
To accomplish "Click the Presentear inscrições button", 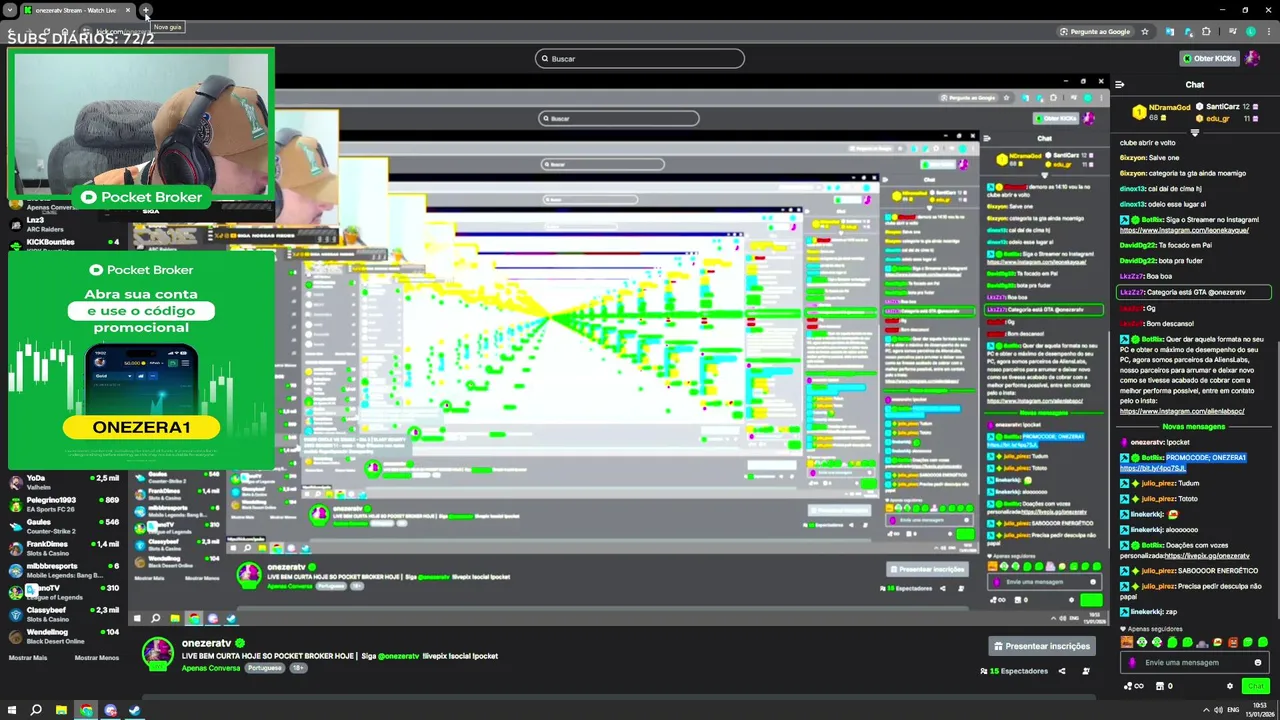I will (1042, 646).
